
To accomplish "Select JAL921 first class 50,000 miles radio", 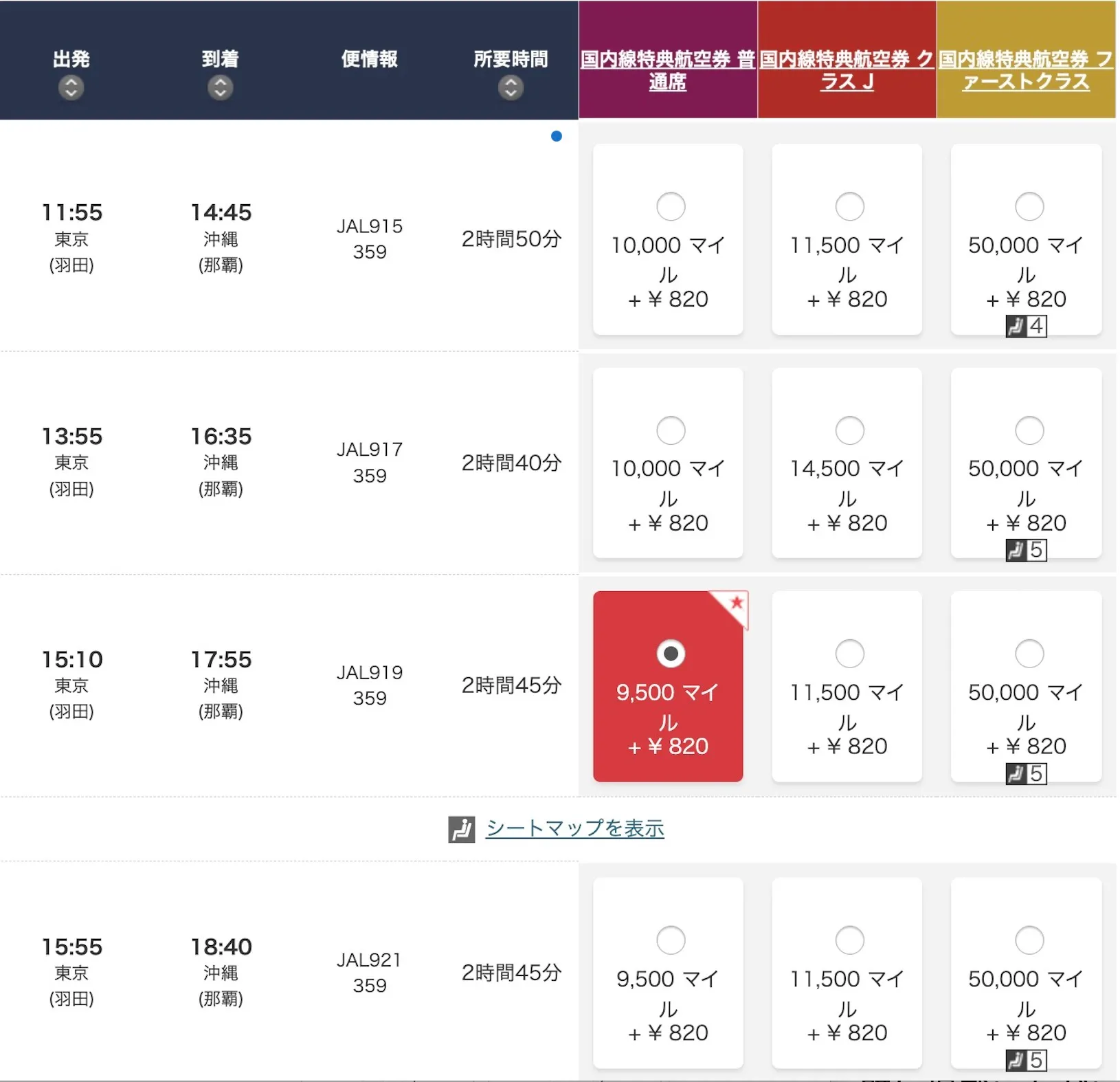I will tap(1029, 940).
